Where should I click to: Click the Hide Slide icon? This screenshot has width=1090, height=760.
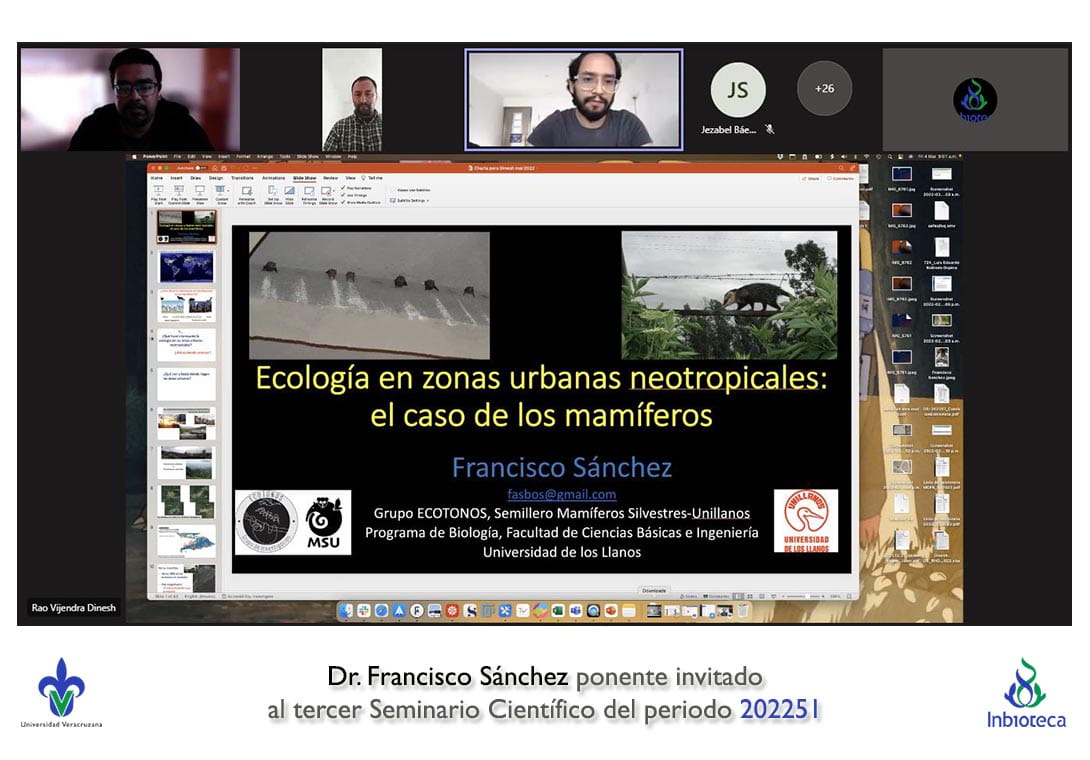[289, 191]
